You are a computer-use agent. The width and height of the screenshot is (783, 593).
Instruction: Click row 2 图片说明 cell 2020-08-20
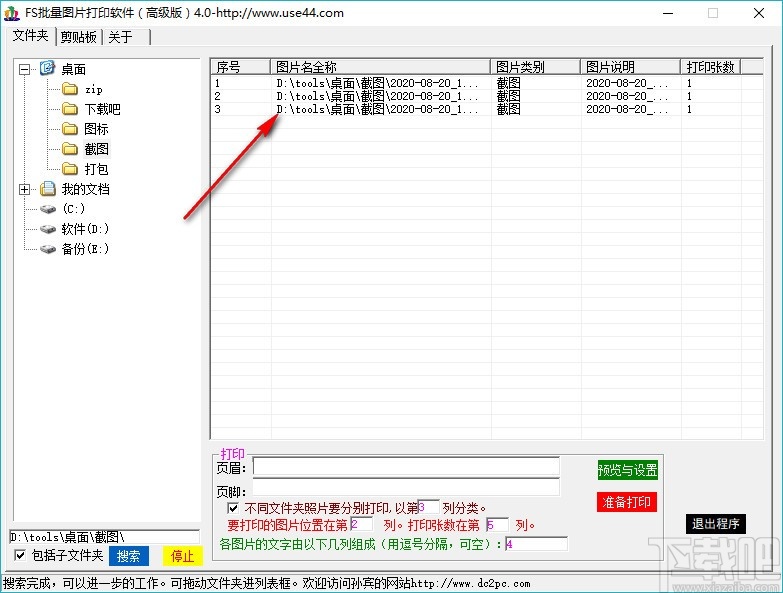pos(627,96)
